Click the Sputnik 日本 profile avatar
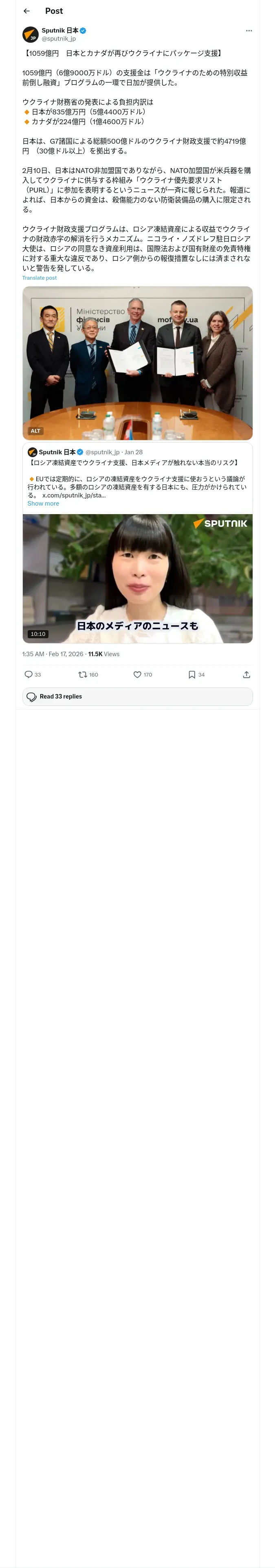Viewport: 275px width, 1568px height. 31,34
